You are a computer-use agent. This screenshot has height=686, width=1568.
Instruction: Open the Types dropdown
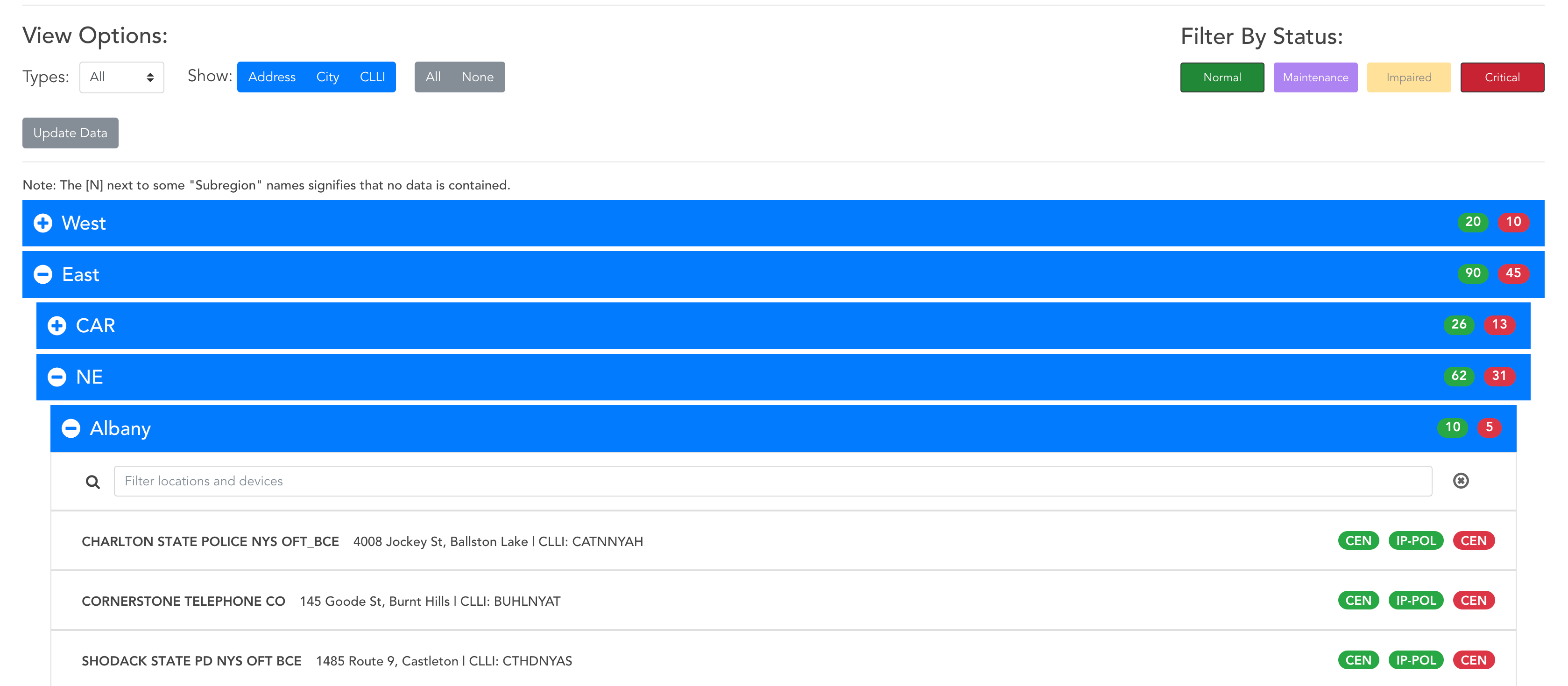122,77
